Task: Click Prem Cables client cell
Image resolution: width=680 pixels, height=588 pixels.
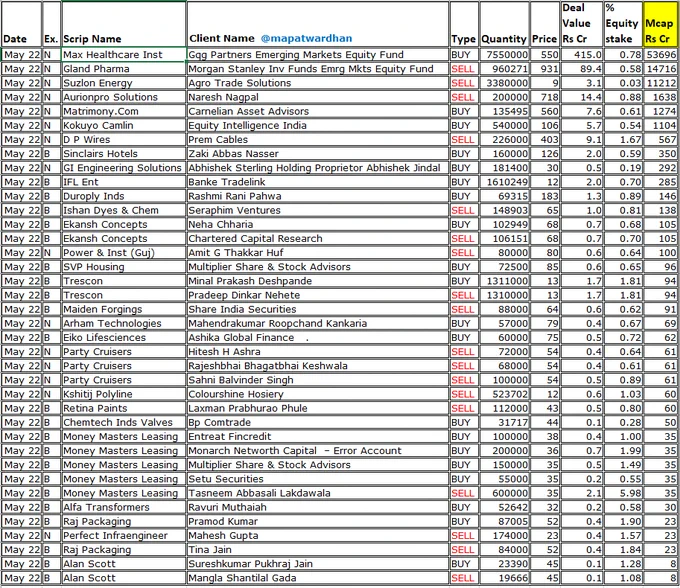Action: click(318, 140)
